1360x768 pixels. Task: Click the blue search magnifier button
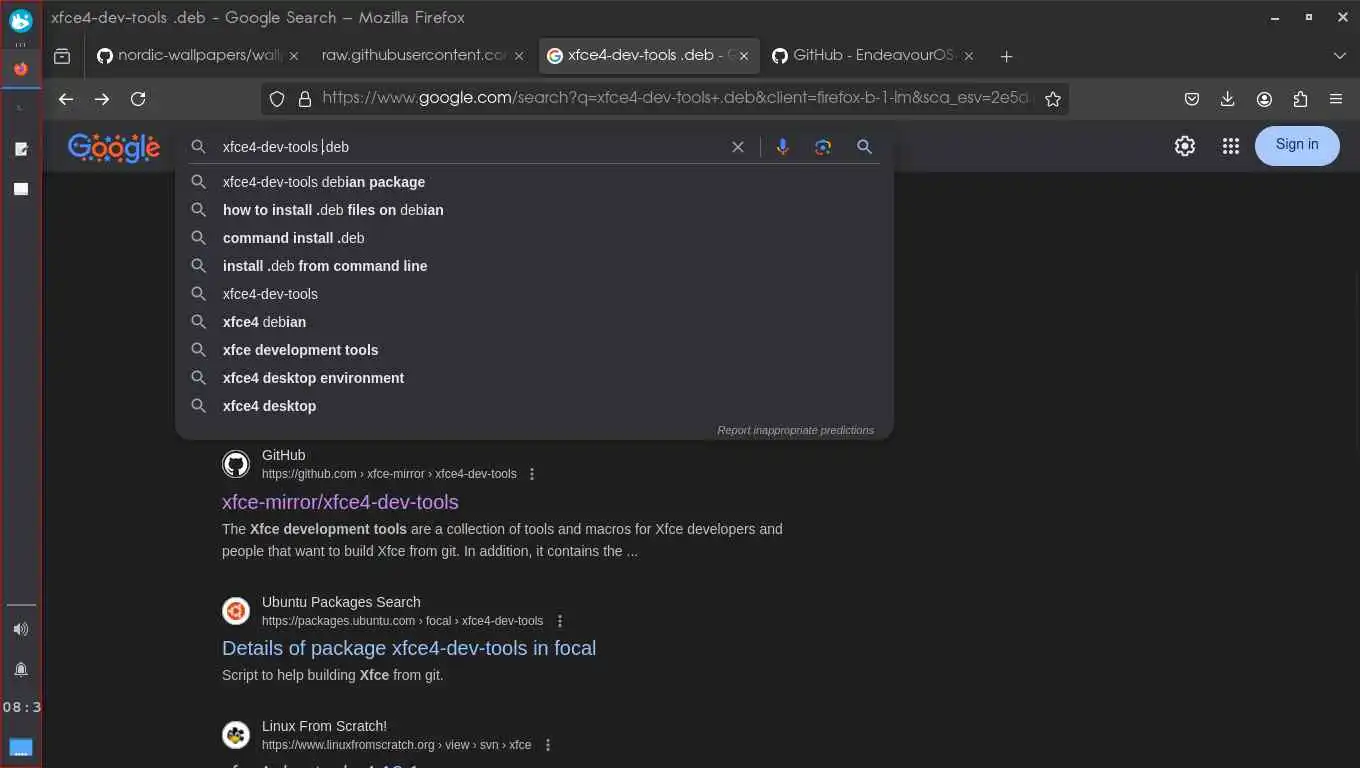coord(865,147)
